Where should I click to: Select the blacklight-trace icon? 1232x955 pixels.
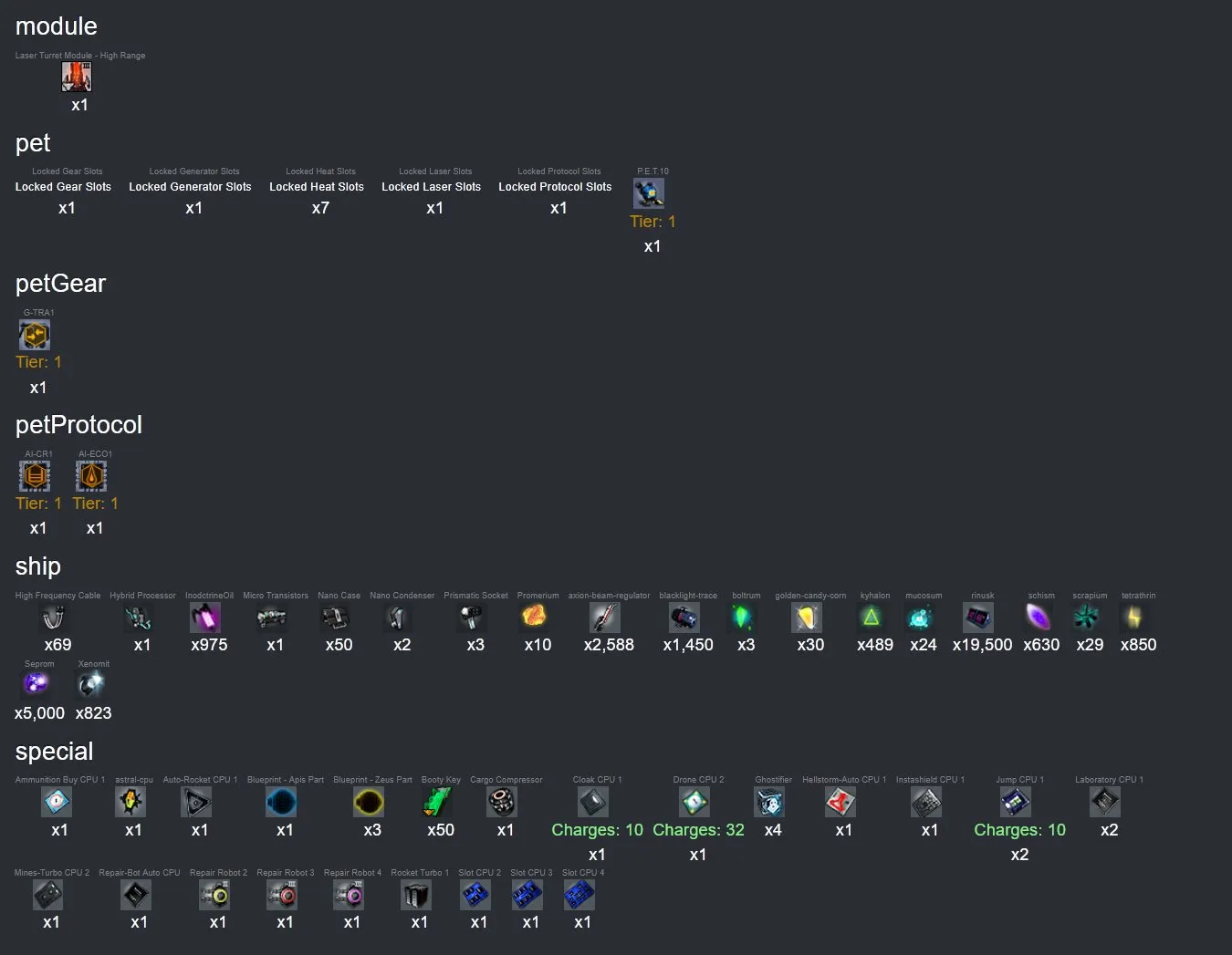[x=684, y=618]
